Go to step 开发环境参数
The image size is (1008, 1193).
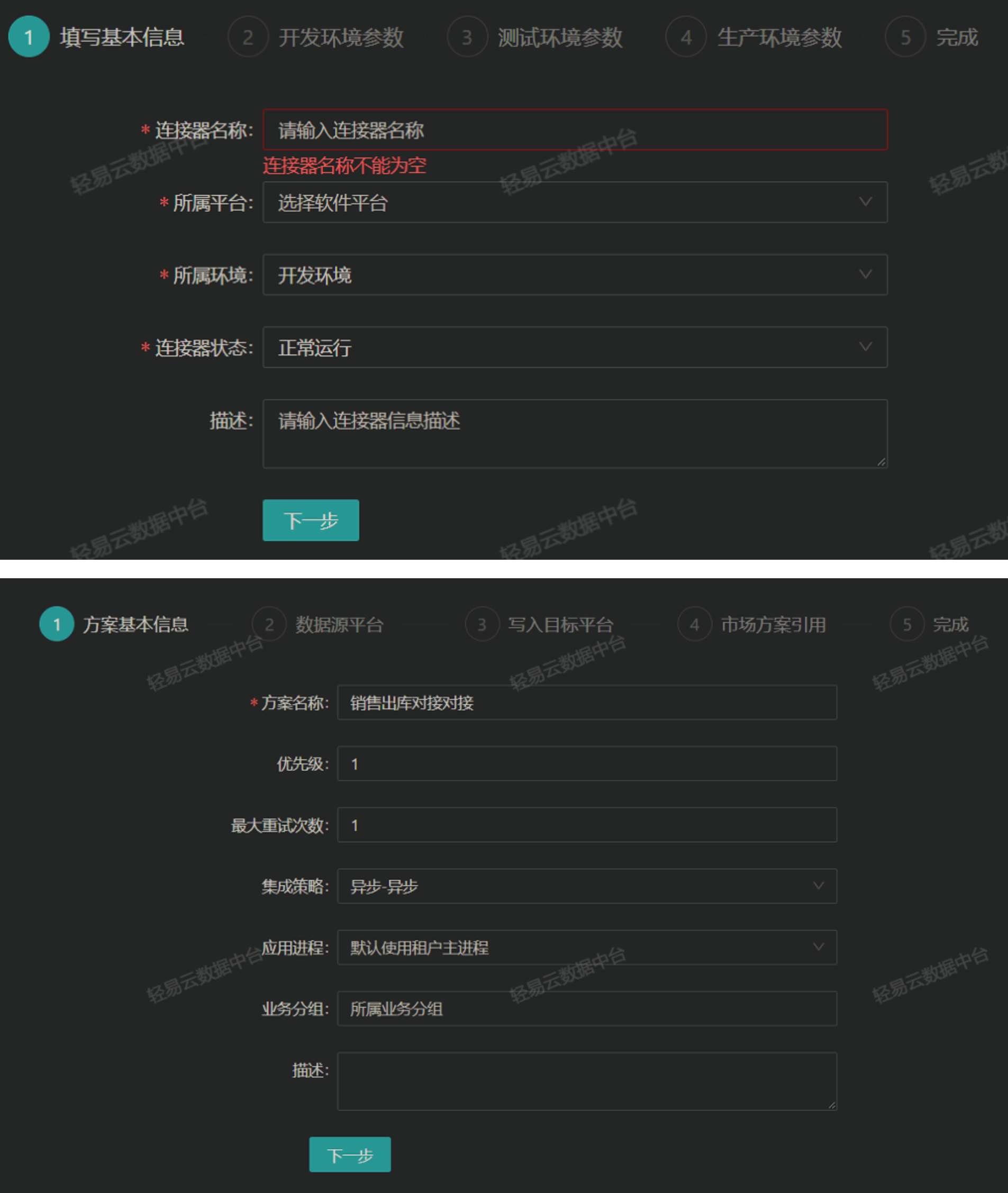tap(320, 37)
